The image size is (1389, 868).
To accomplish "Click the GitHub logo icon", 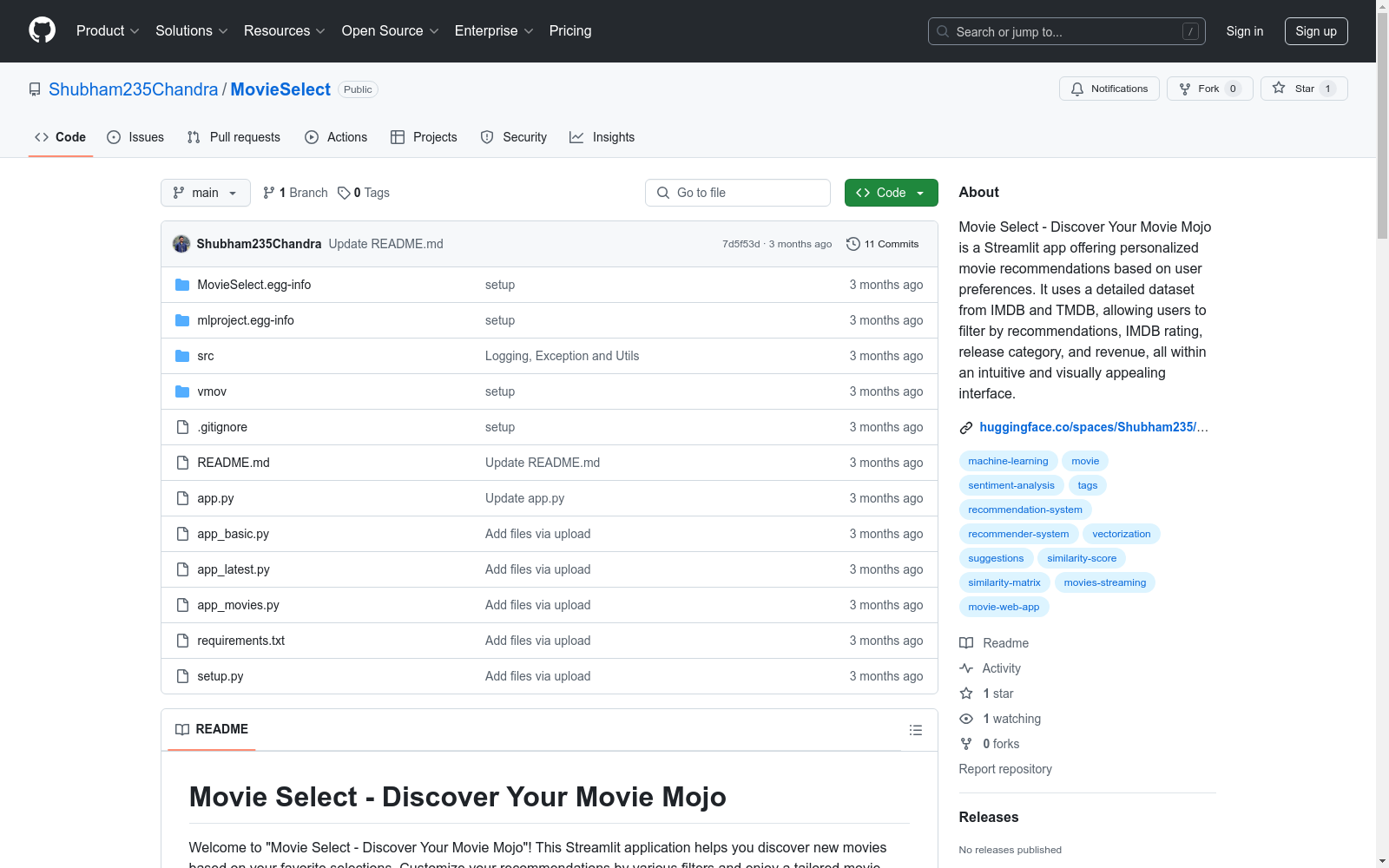I will click(x=42, y=30).
